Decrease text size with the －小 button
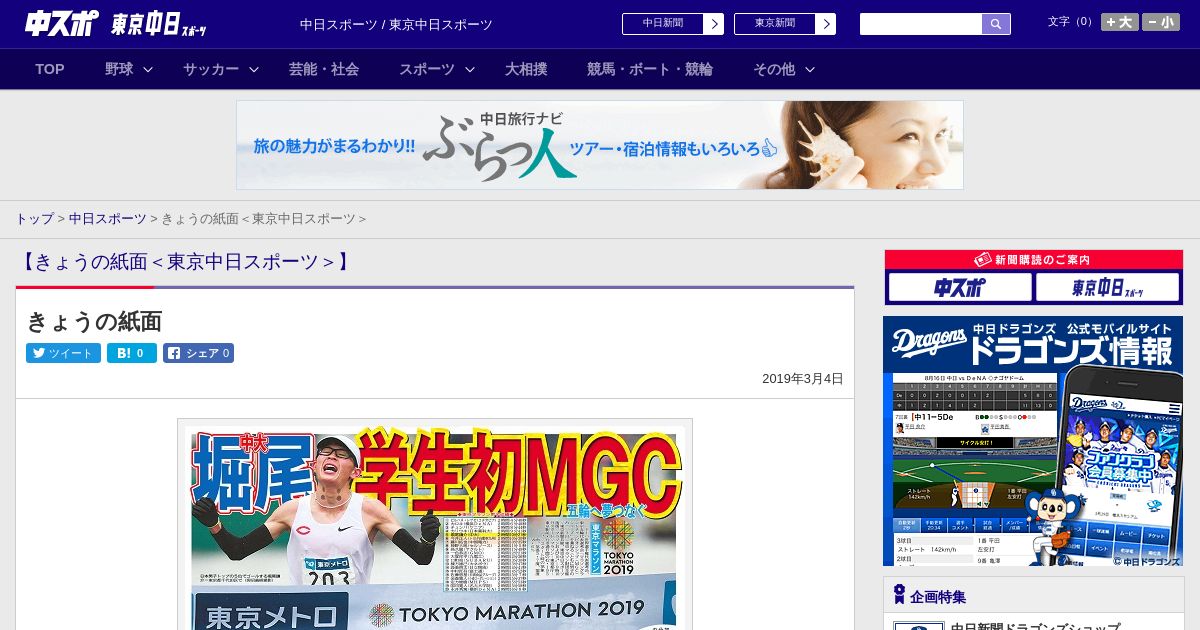 [x=1161, y=22]
